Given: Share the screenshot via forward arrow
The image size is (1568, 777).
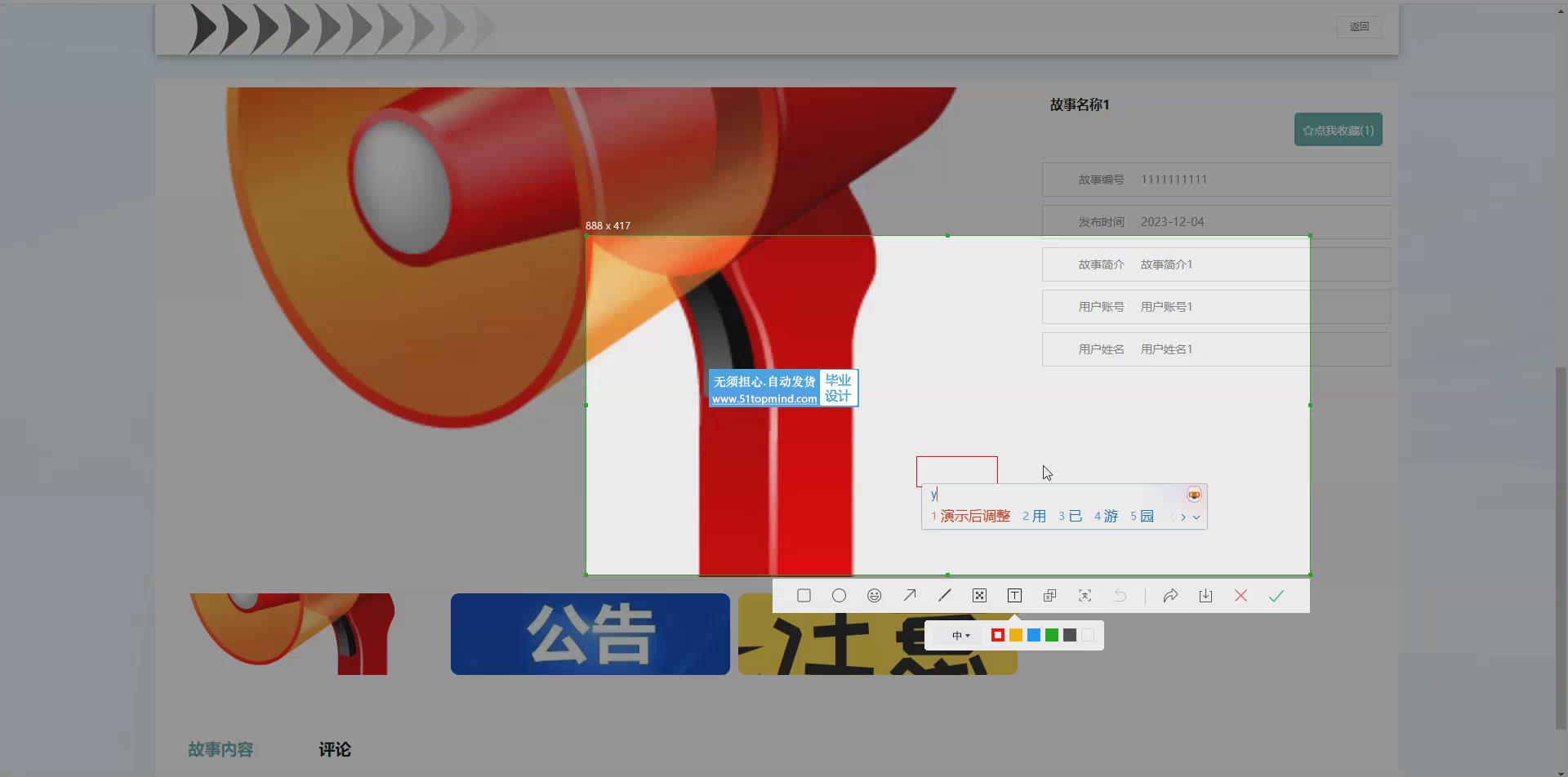Looking at the screenshot, I should [x=1170, y=596].
